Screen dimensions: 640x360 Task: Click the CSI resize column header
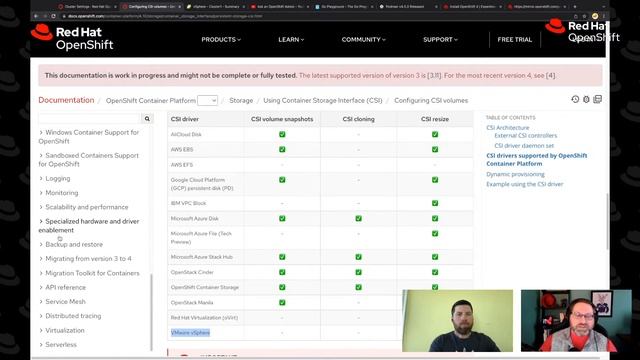pyautogui.click(x=435, y=119)
